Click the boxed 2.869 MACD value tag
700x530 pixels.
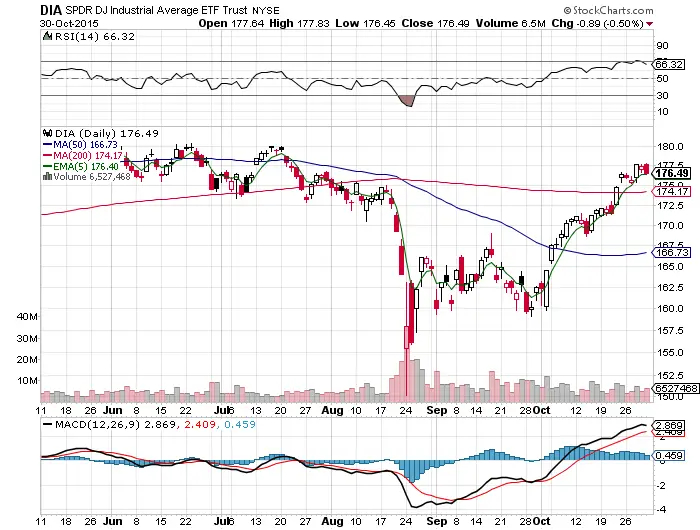668,425
